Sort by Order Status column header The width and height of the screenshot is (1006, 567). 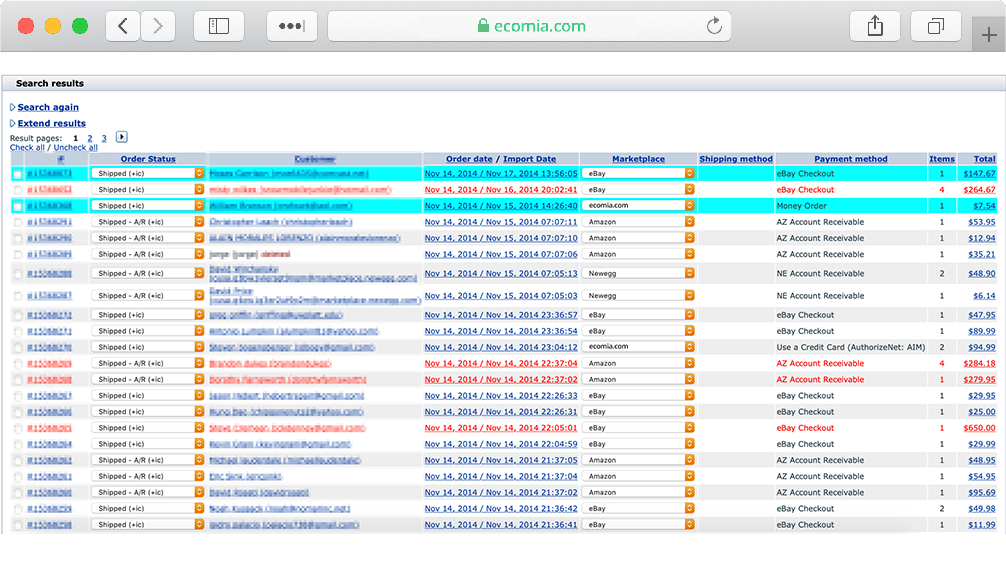pyautogui.click(x=148, y=159)
